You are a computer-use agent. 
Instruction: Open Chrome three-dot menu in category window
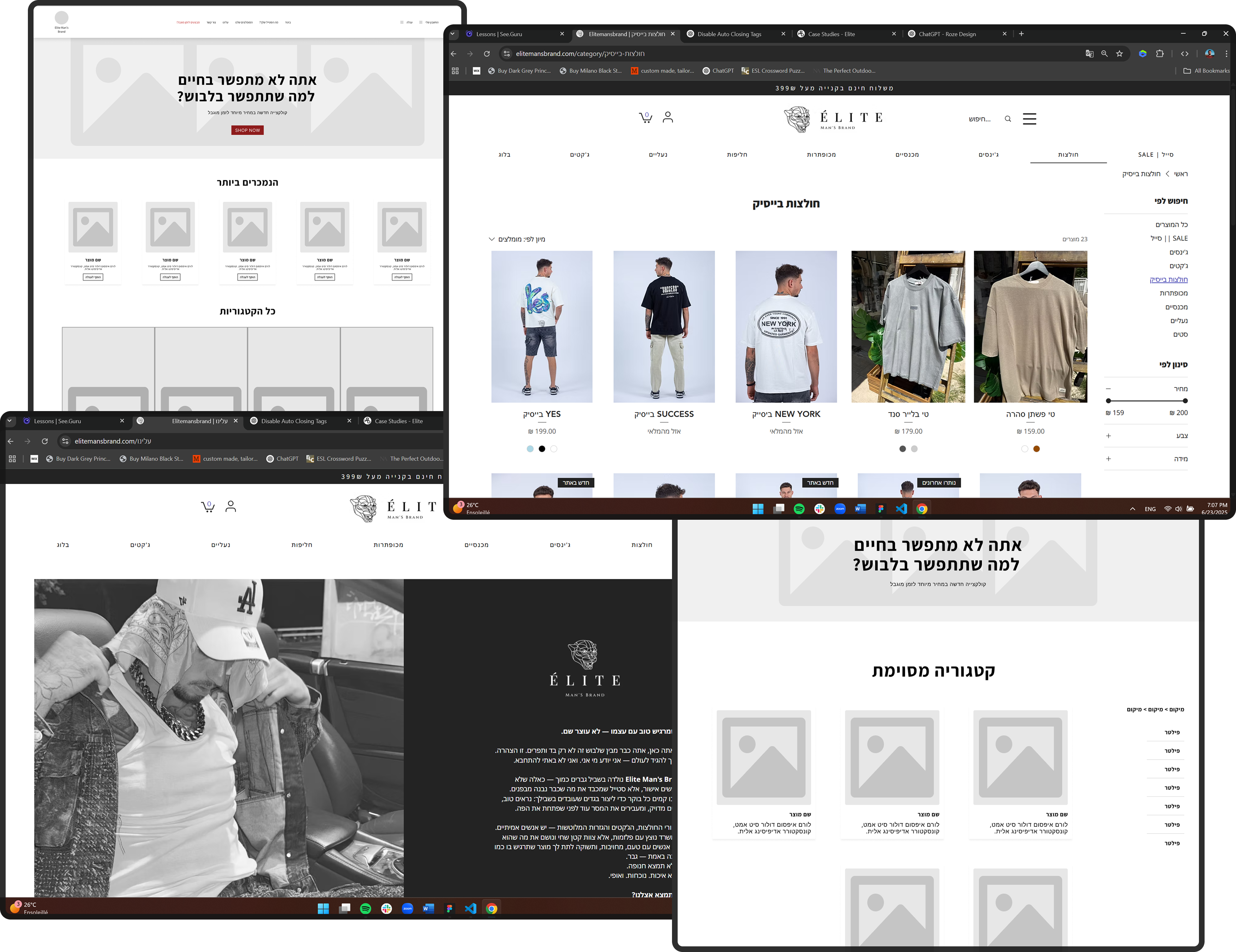coord(1226,54)
